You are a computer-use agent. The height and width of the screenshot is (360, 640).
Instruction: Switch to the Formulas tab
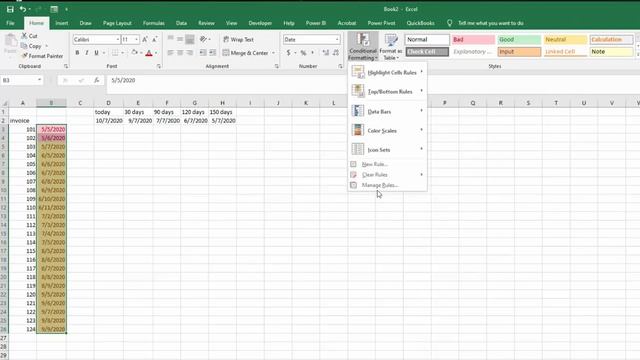coord(153,23)
